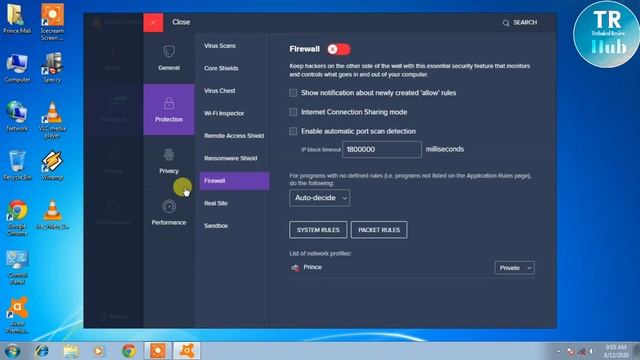This screenshot has width=640, height=360.
Task: Toggle the Firewall on/off switch
Action: point(339,49)
